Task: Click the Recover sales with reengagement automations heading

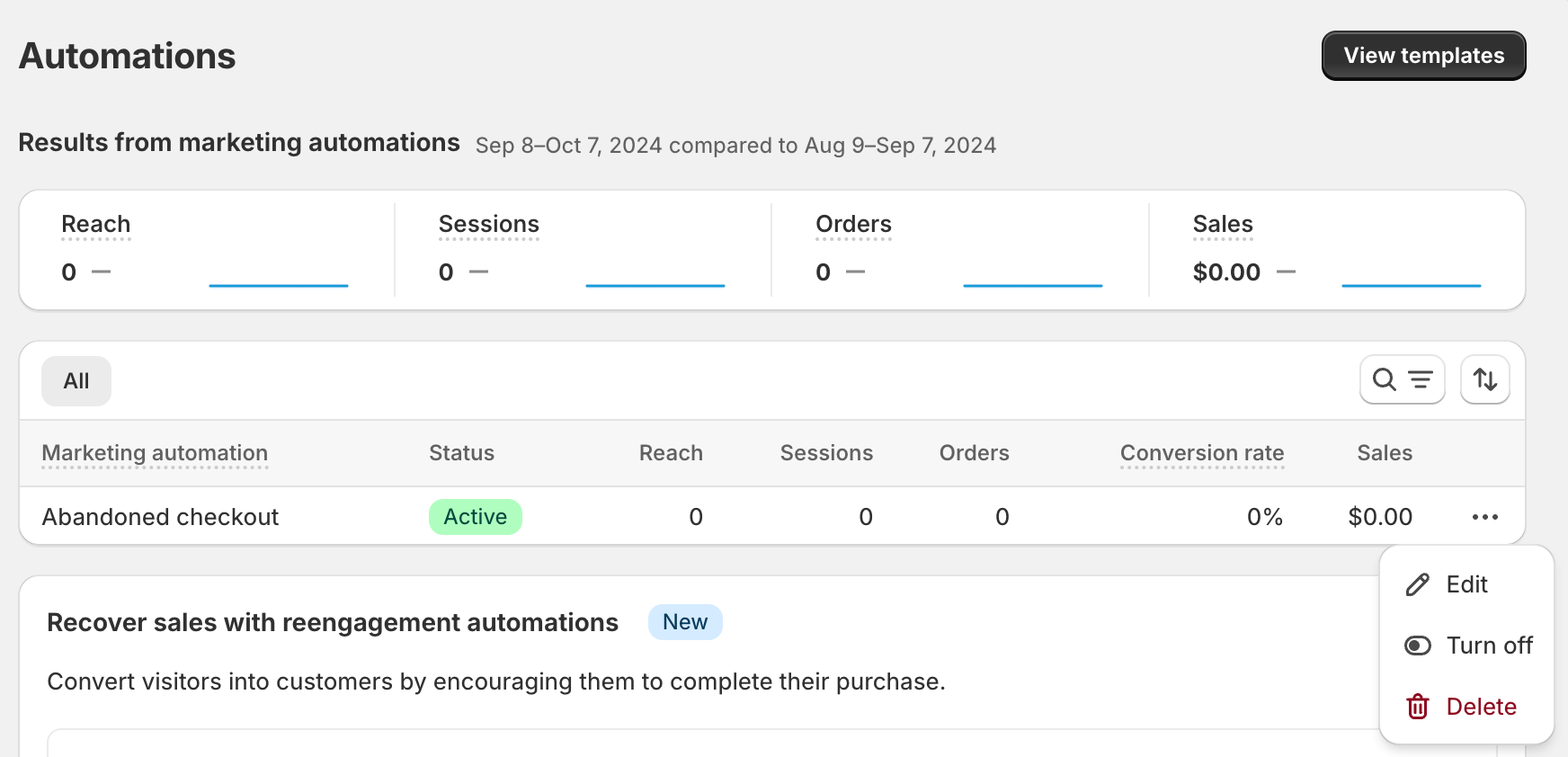Action: [333, 622]
